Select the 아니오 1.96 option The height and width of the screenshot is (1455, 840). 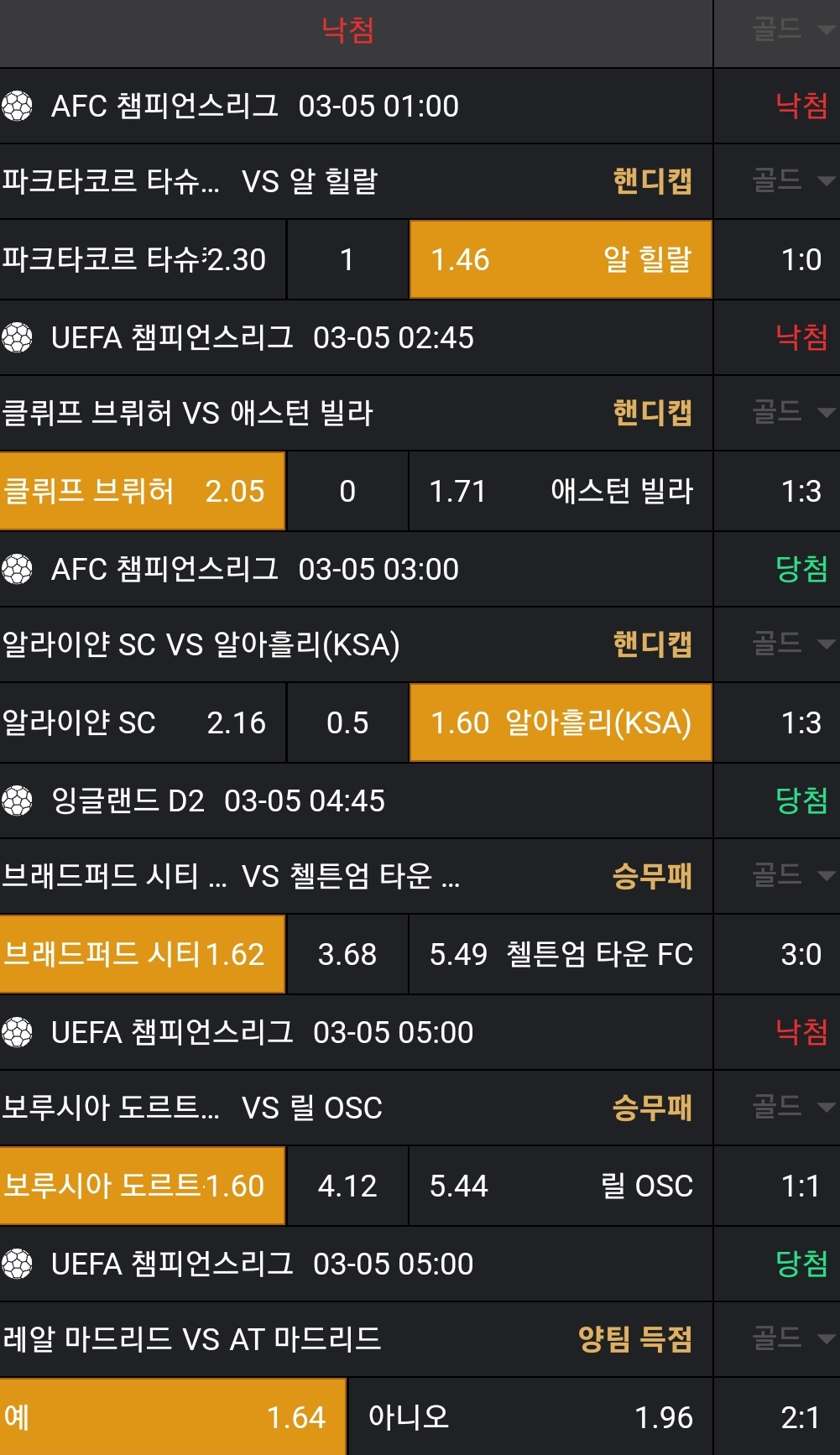[530, 1417]
